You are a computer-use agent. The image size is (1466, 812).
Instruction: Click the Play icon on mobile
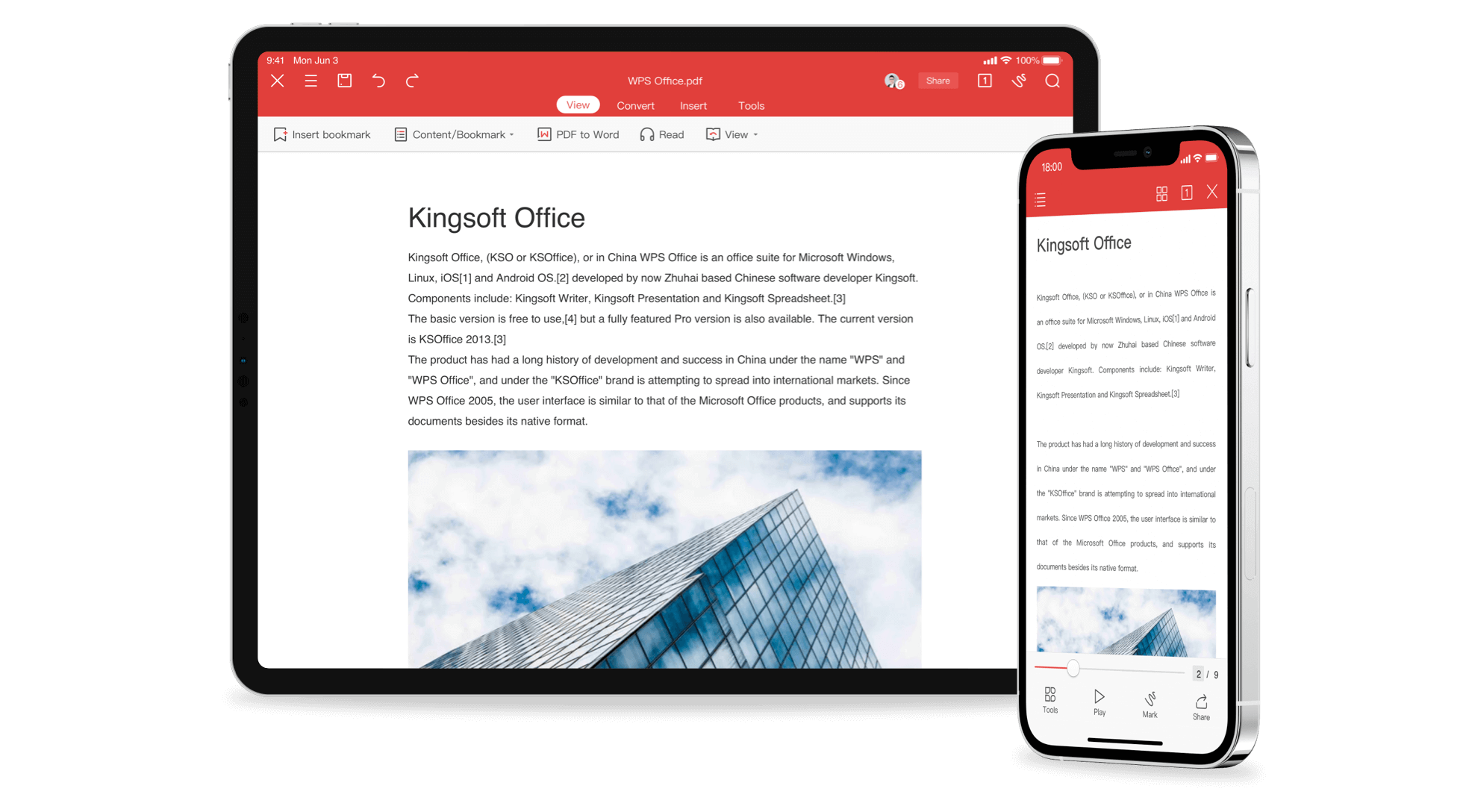pos(1097,700)
